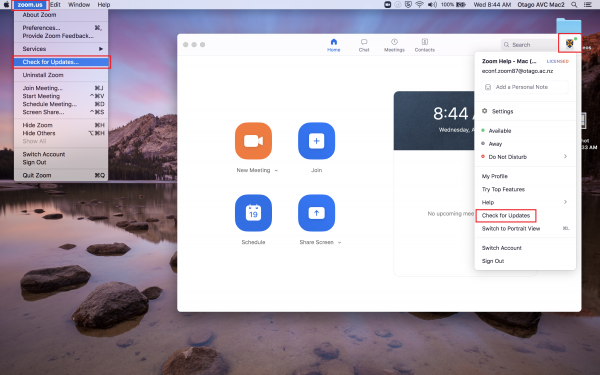Switch to the Contacts tab

coord(425,45)
